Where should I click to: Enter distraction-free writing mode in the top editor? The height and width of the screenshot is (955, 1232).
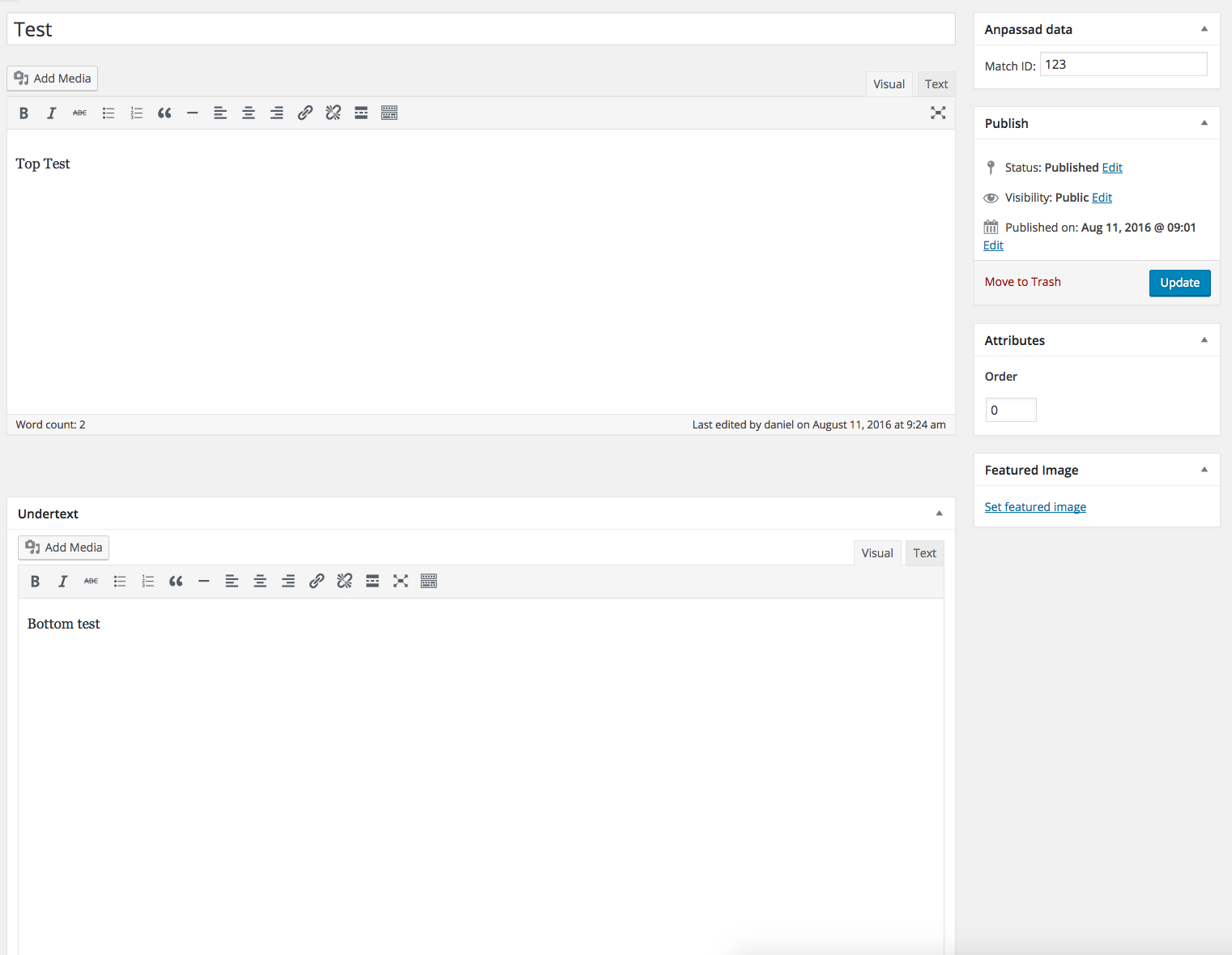938,113
